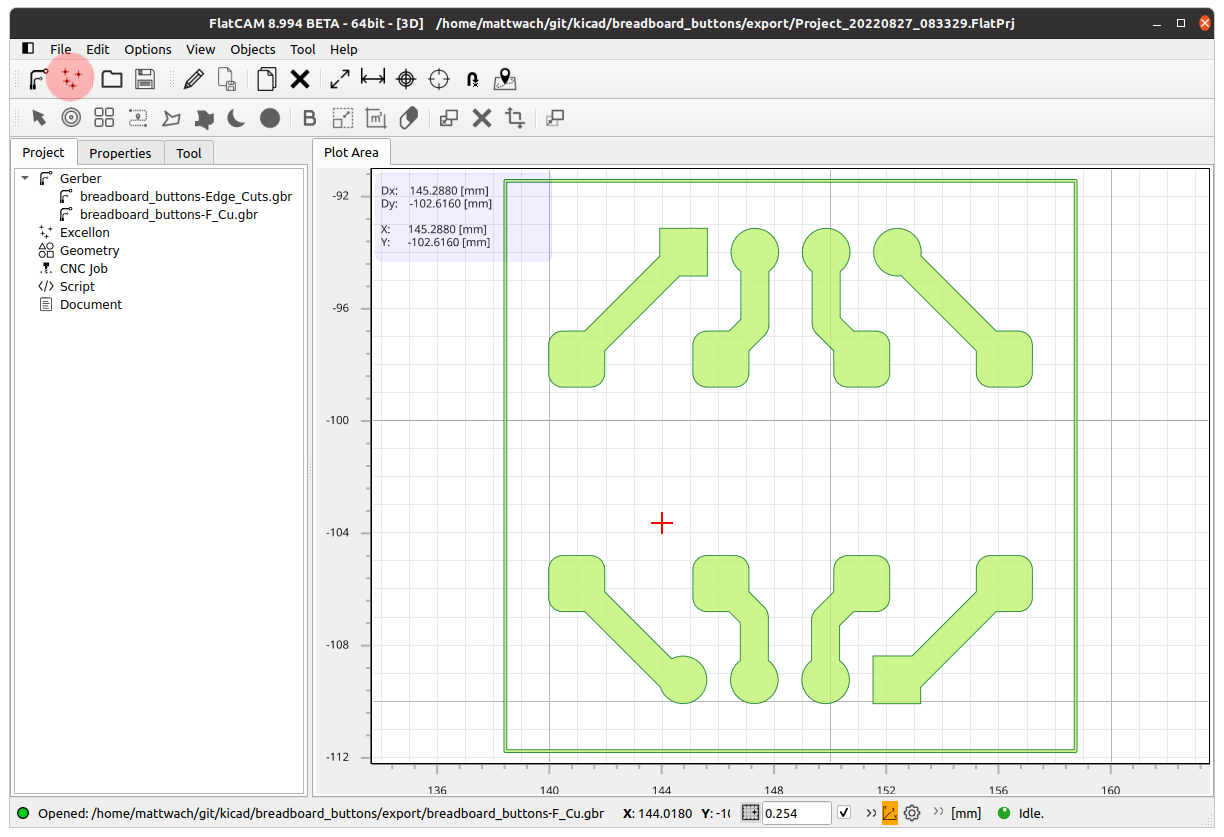
Task: Click the Move to Origin crosshair icon
Action: click(439, 79)
